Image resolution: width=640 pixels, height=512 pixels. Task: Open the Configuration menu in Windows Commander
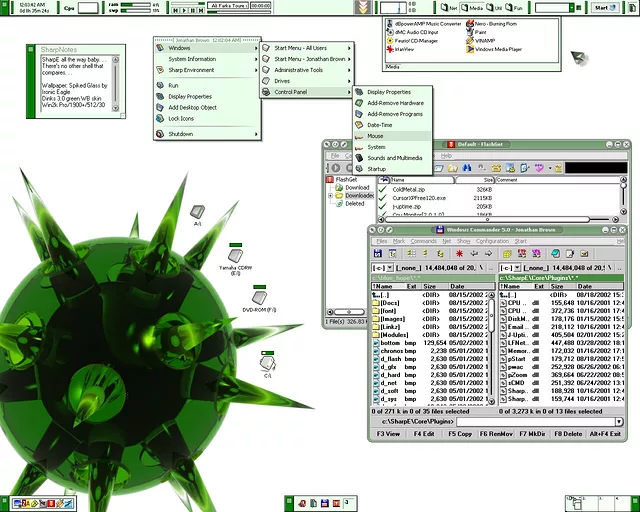click(x=491, y=241)
